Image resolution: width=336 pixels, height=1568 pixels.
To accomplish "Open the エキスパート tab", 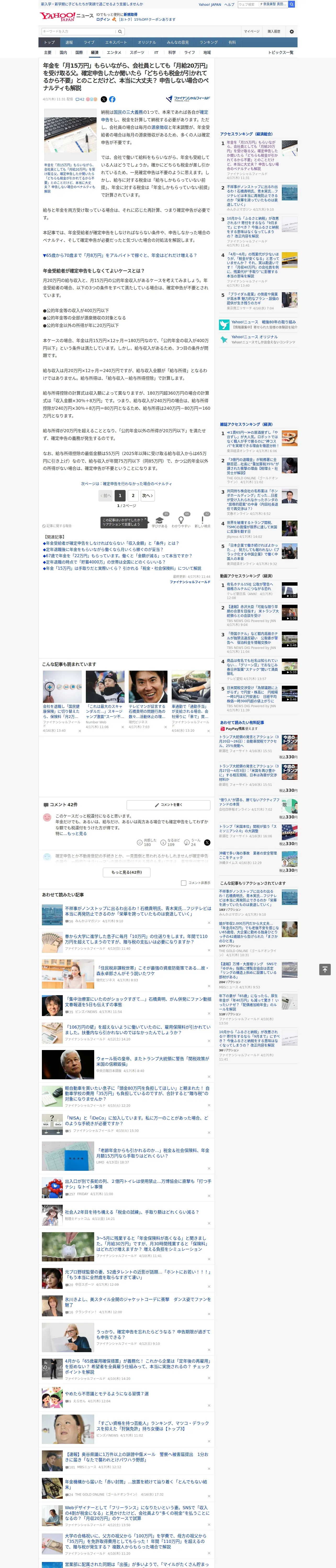I will [116, 43].
